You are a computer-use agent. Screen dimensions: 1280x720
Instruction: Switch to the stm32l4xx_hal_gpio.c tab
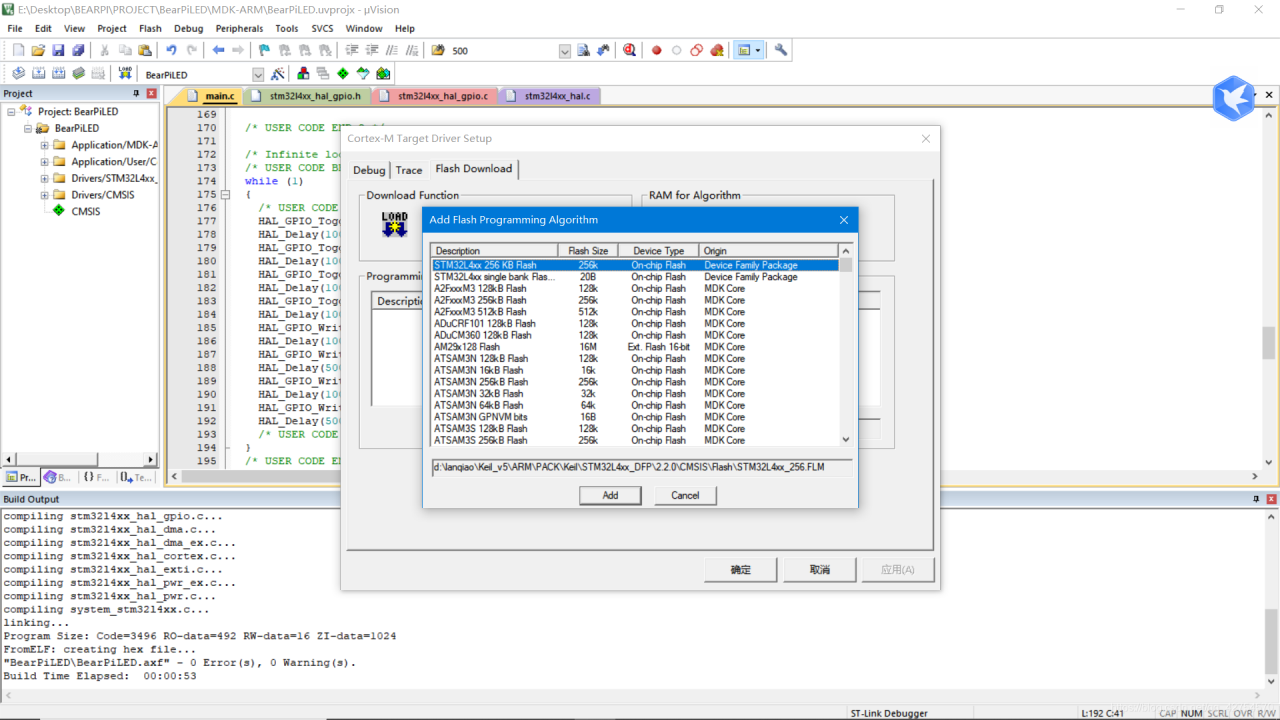coord(436,96)
